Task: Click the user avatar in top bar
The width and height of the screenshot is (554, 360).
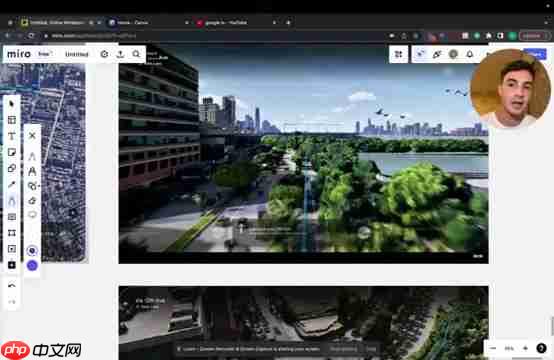Action: [453, 54]
